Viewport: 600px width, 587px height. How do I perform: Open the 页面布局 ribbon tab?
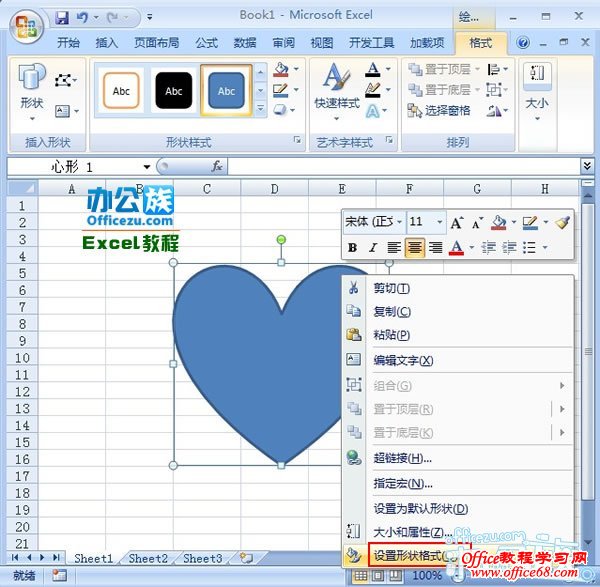tap(157, 42)
